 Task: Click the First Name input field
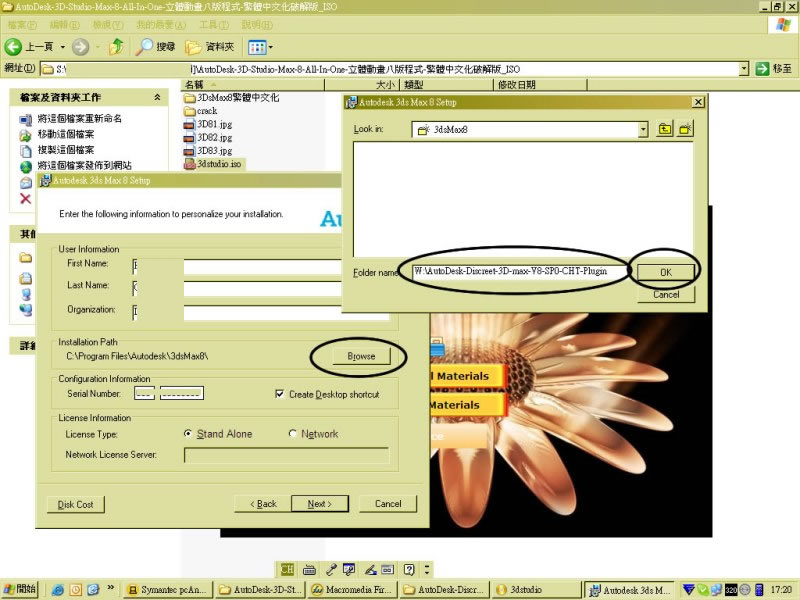237,266
